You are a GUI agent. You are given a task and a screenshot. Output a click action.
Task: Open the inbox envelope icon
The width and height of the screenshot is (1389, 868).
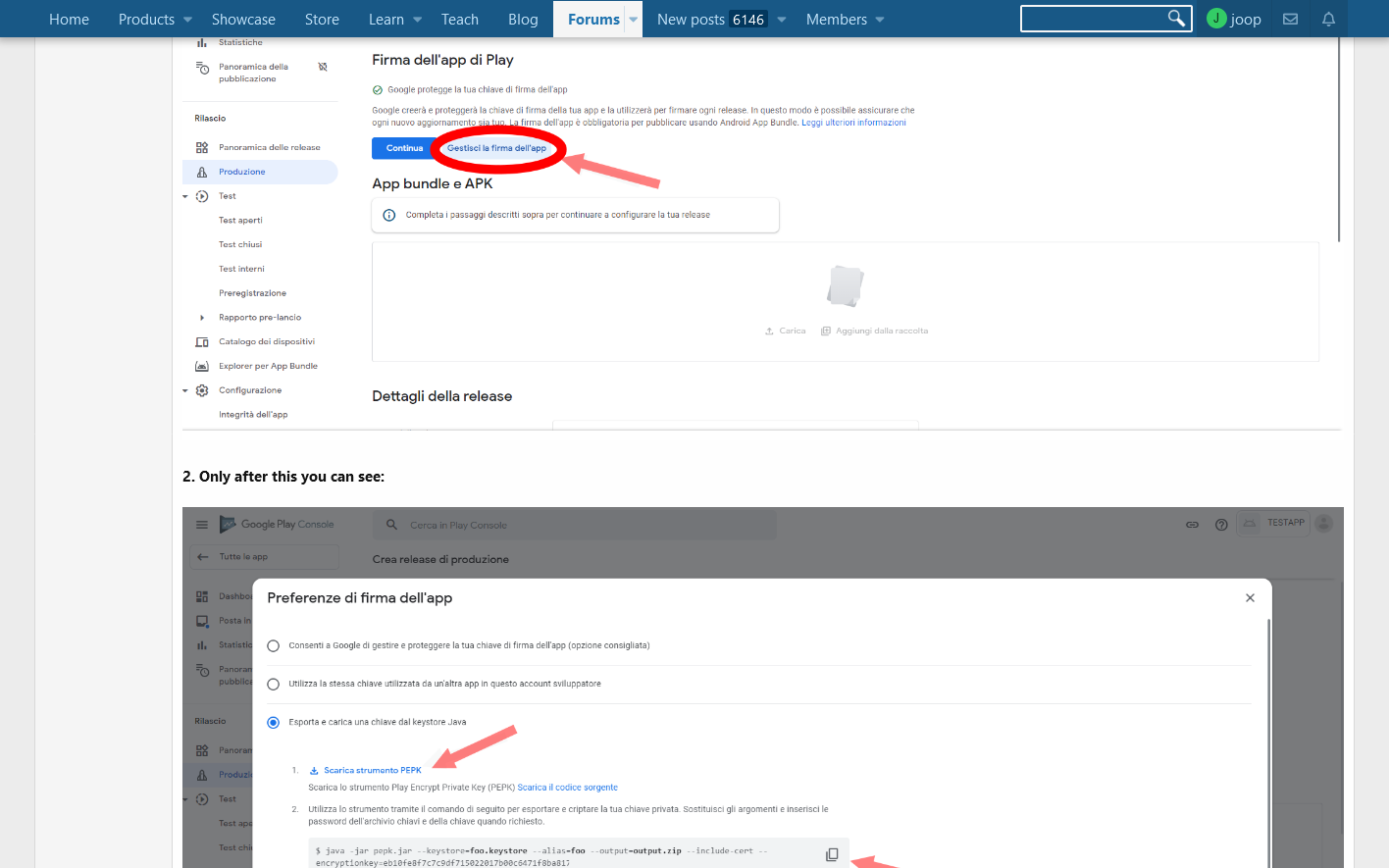[1290, 19]
